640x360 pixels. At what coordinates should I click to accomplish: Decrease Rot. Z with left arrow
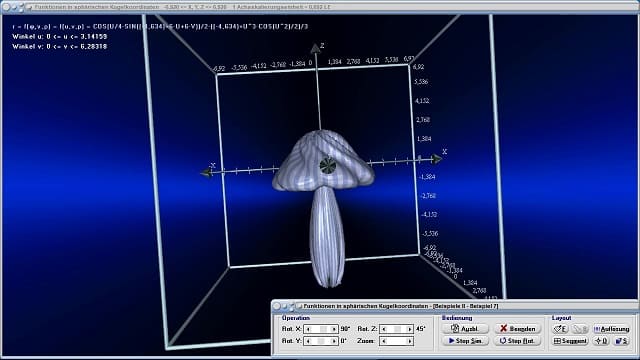(x=384, y=329)
